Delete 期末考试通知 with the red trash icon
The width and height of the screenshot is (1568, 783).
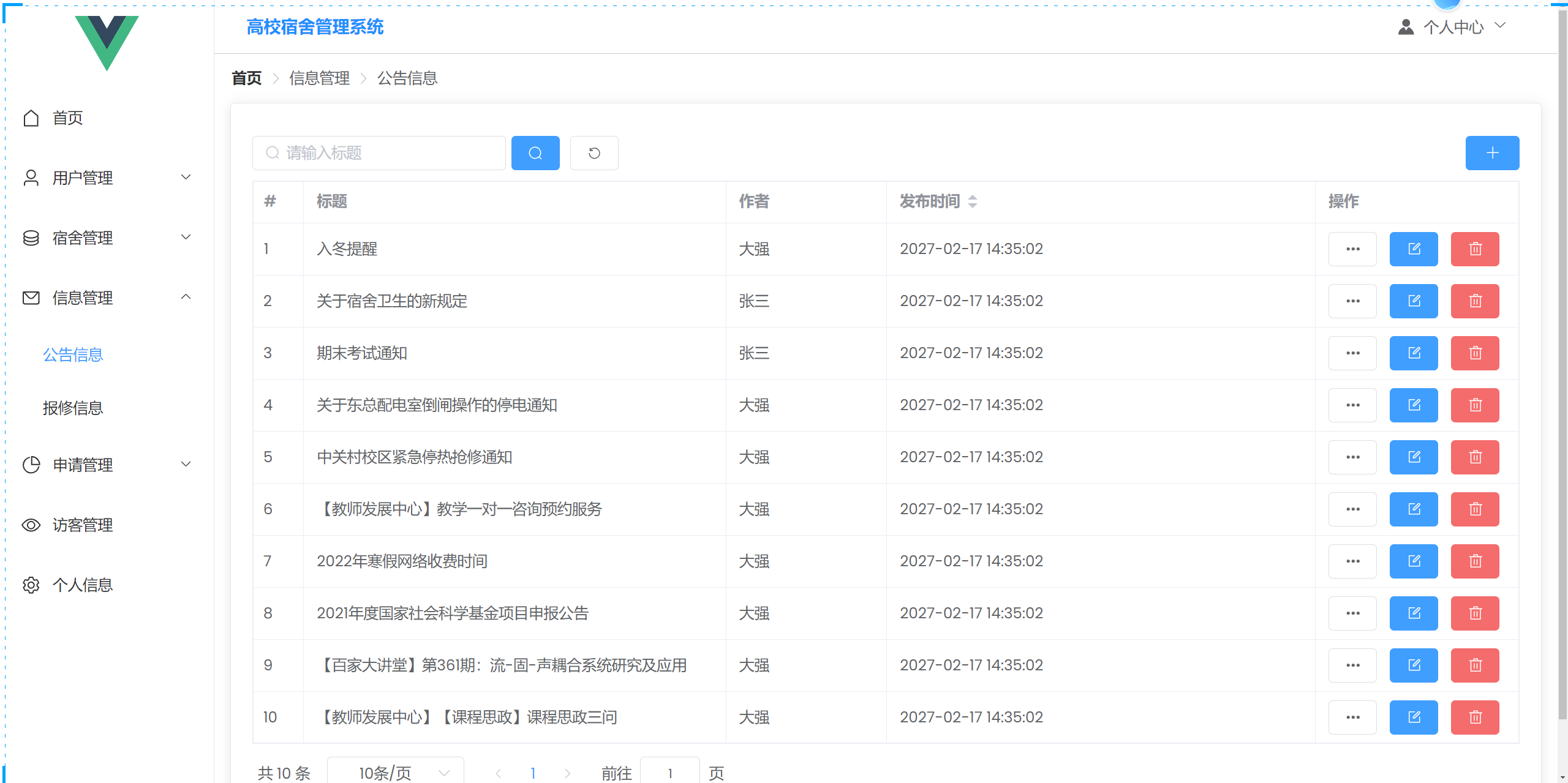pyautogui.click(x=1474, y=353)
